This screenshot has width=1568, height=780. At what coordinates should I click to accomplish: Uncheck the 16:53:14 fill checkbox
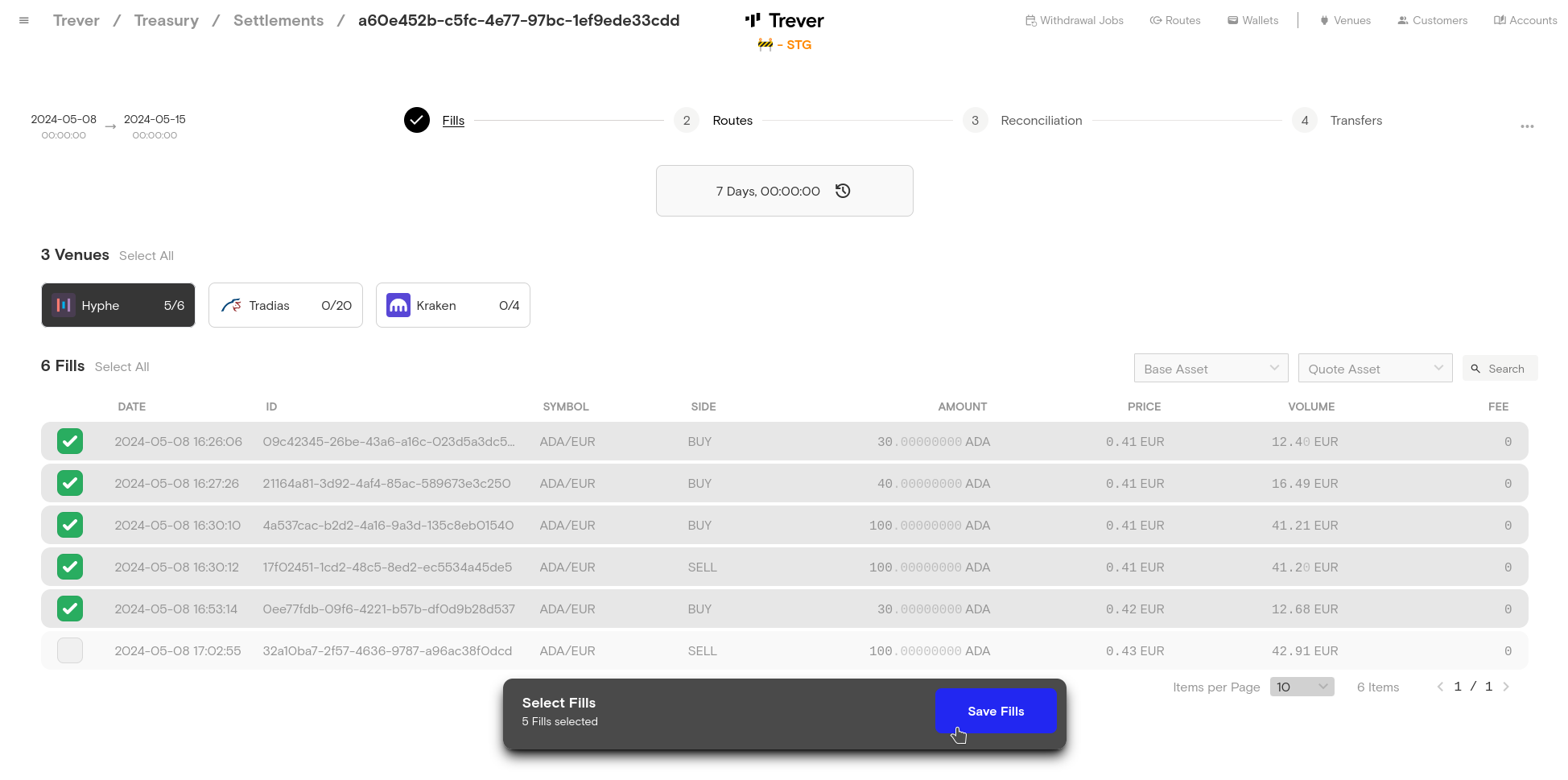70,609
